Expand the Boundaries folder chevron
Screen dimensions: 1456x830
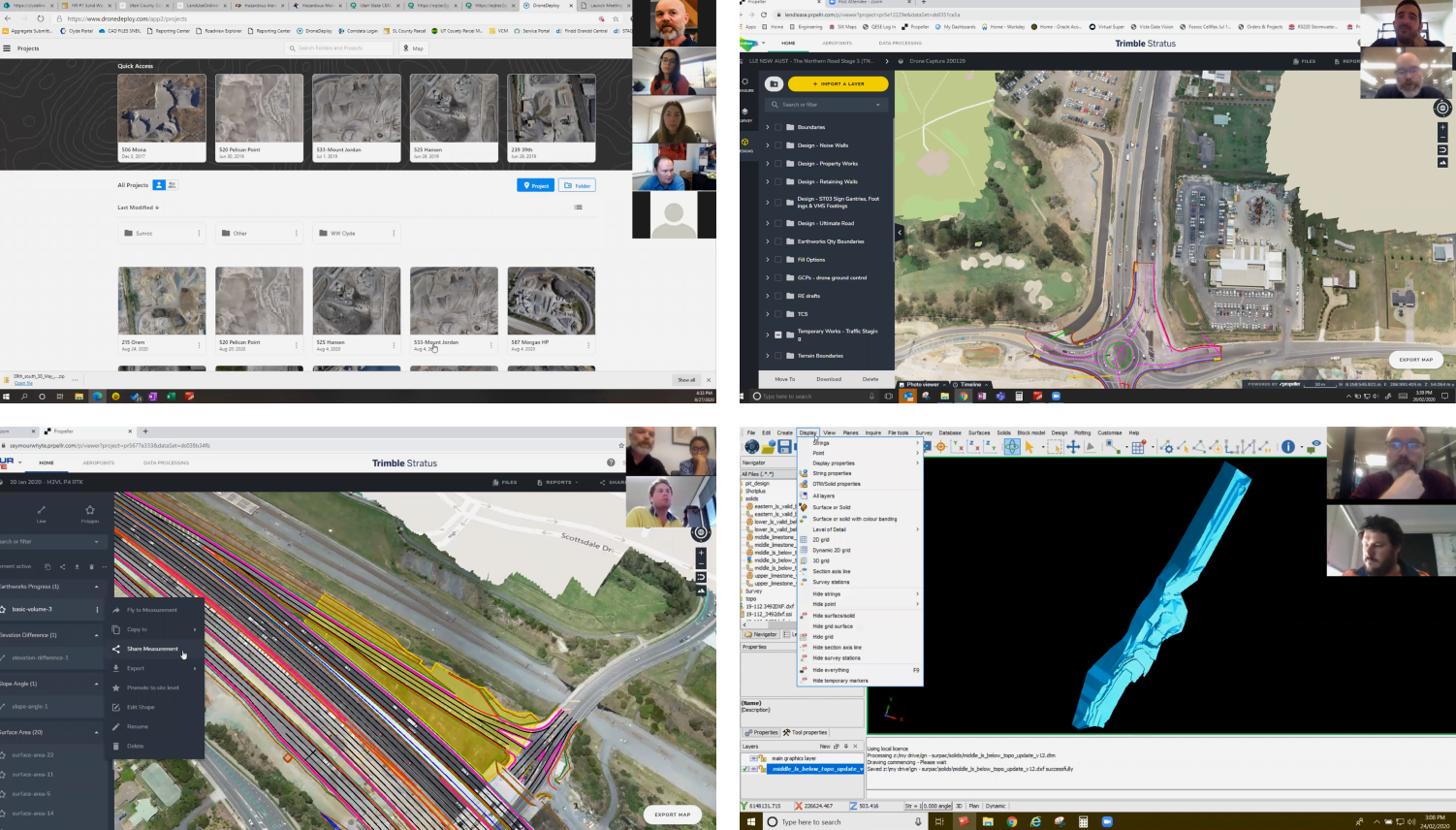tap(768, 127)
